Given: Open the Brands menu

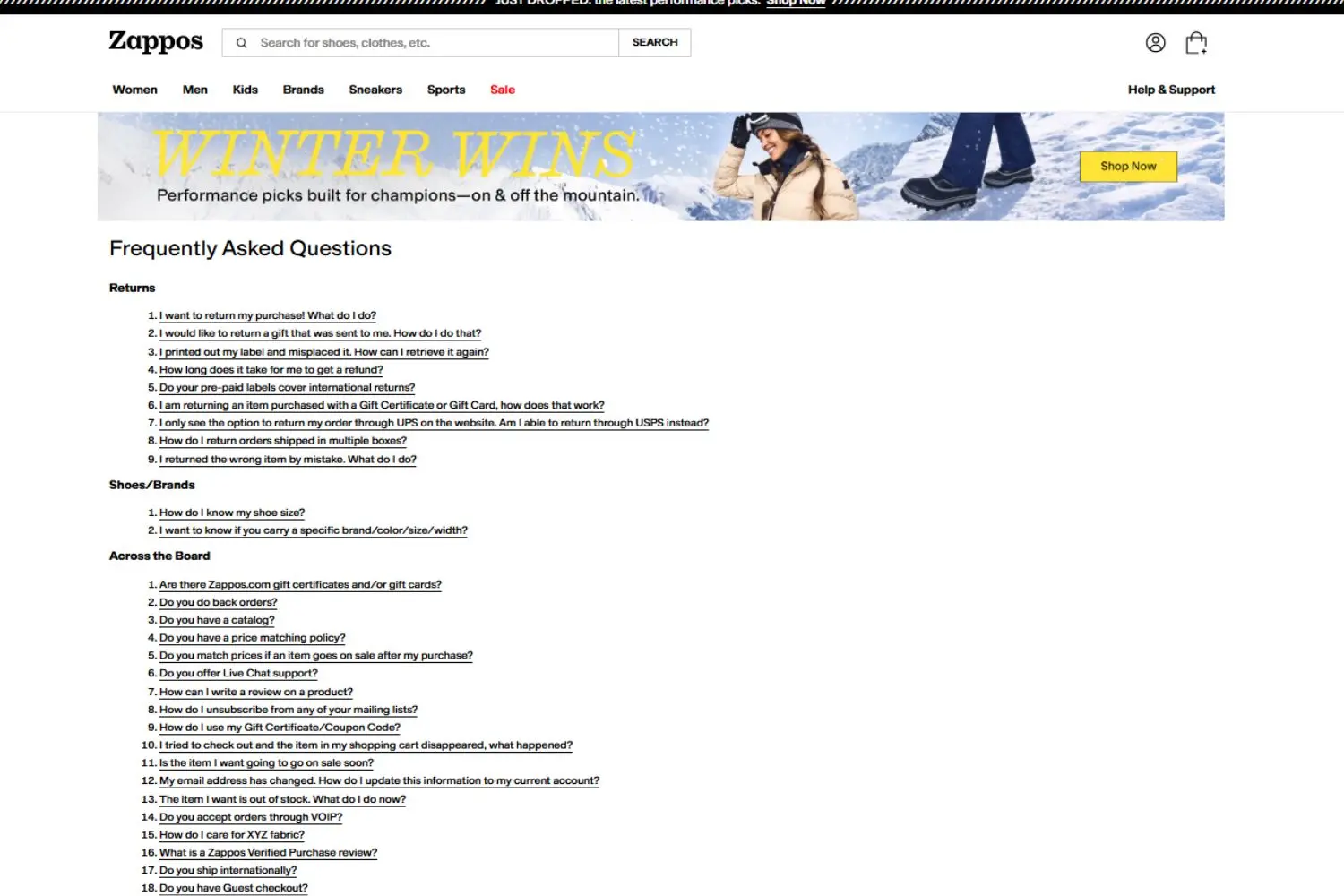Looking at the screenshot, I should click(304, 90).
